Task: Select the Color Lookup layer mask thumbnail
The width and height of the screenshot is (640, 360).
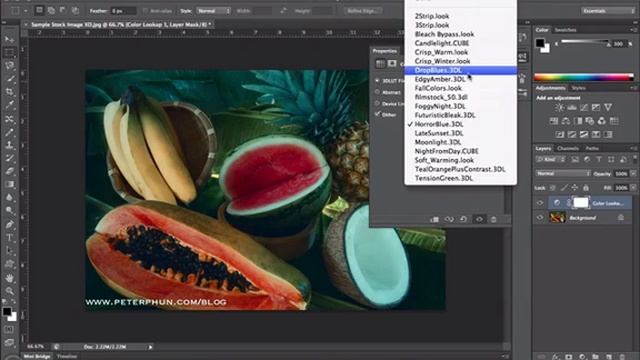Action: pos(581,203)
